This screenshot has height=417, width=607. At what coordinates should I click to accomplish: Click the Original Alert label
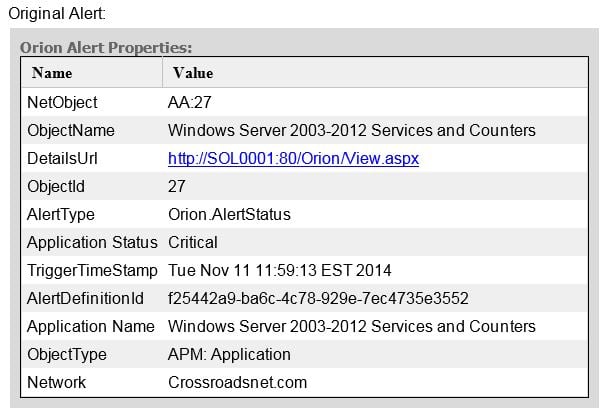click(57, 14)
